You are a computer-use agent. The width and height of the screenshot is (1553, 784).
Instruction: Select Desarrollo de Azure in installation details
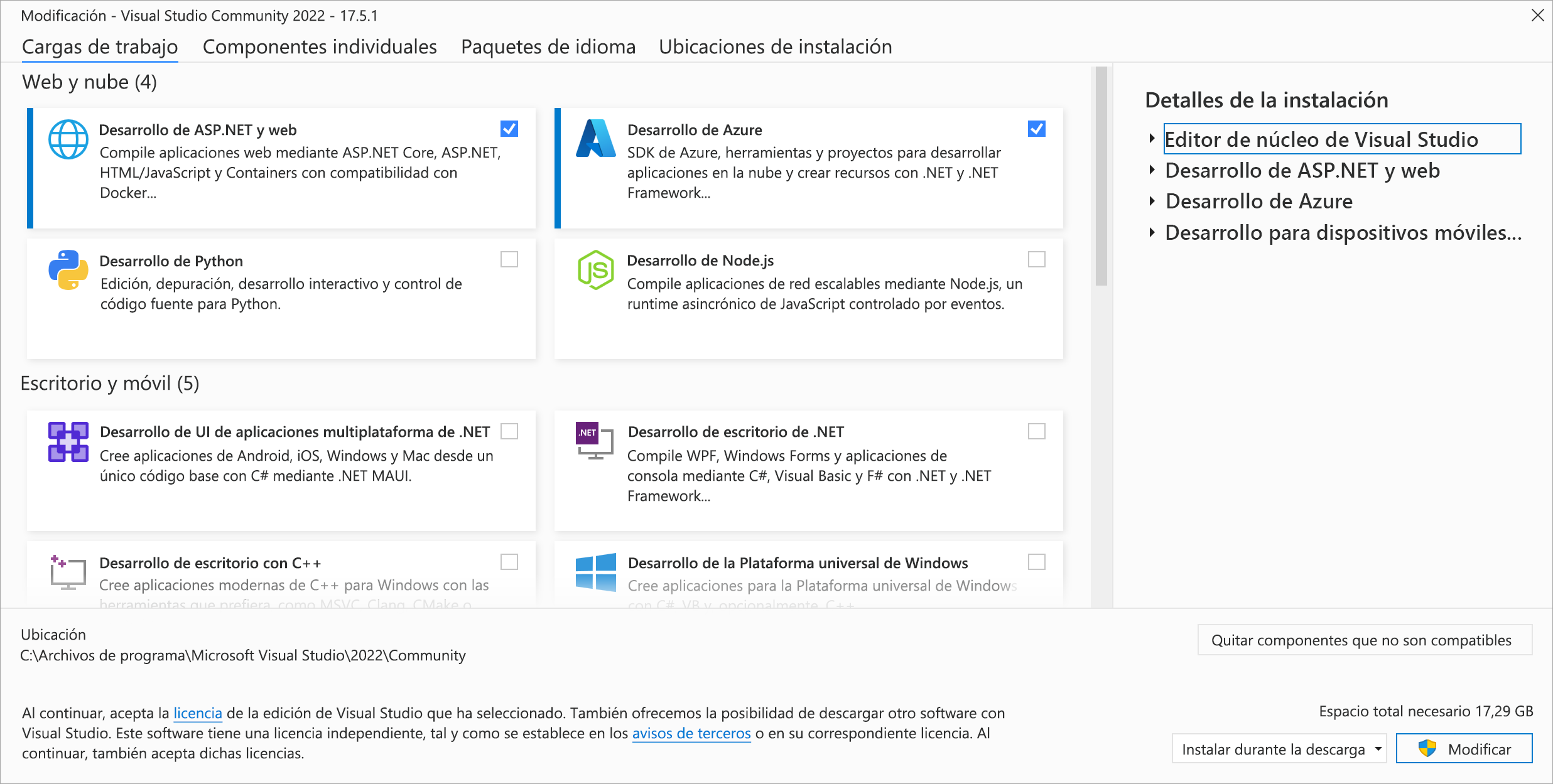click(x=1259, y=201)
